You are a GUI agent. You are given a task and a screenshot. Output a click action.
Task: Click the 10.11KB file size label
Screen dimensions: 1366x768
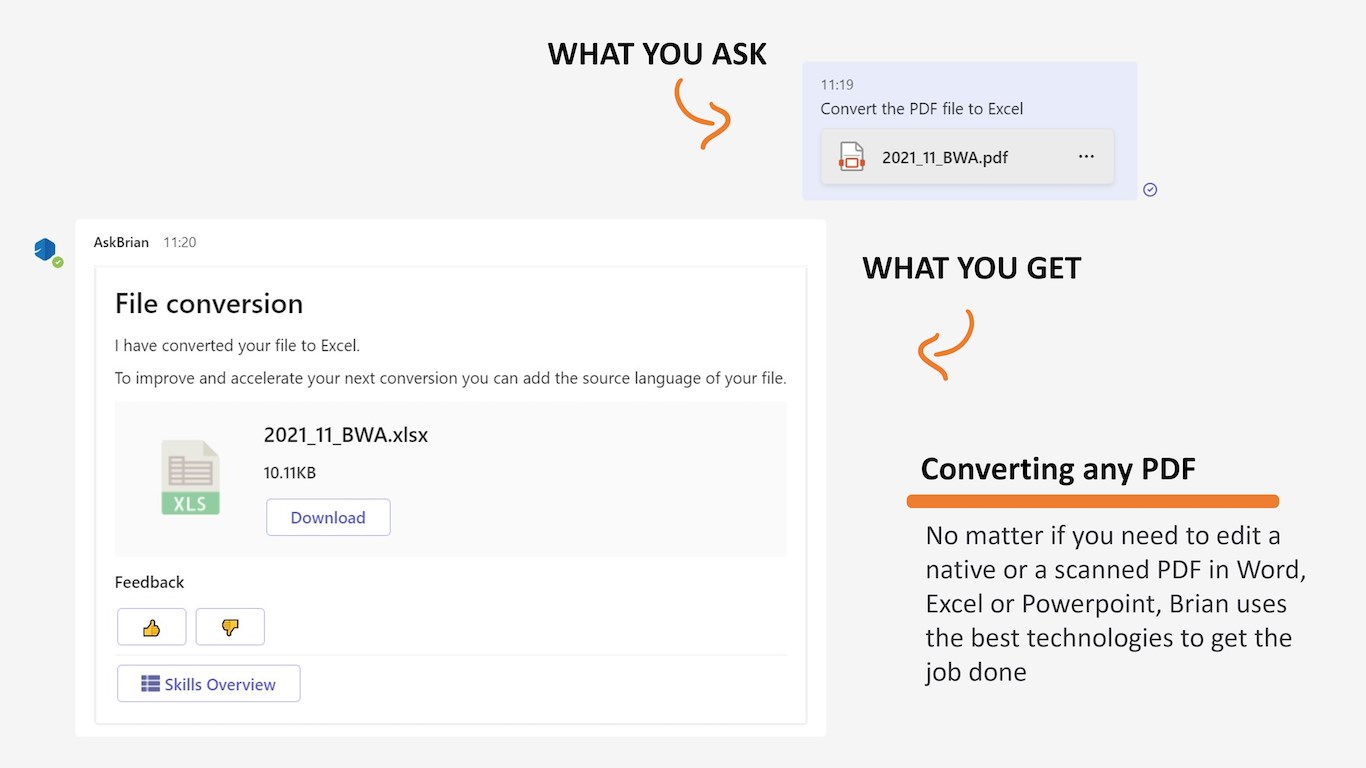(x=290, y=472)
